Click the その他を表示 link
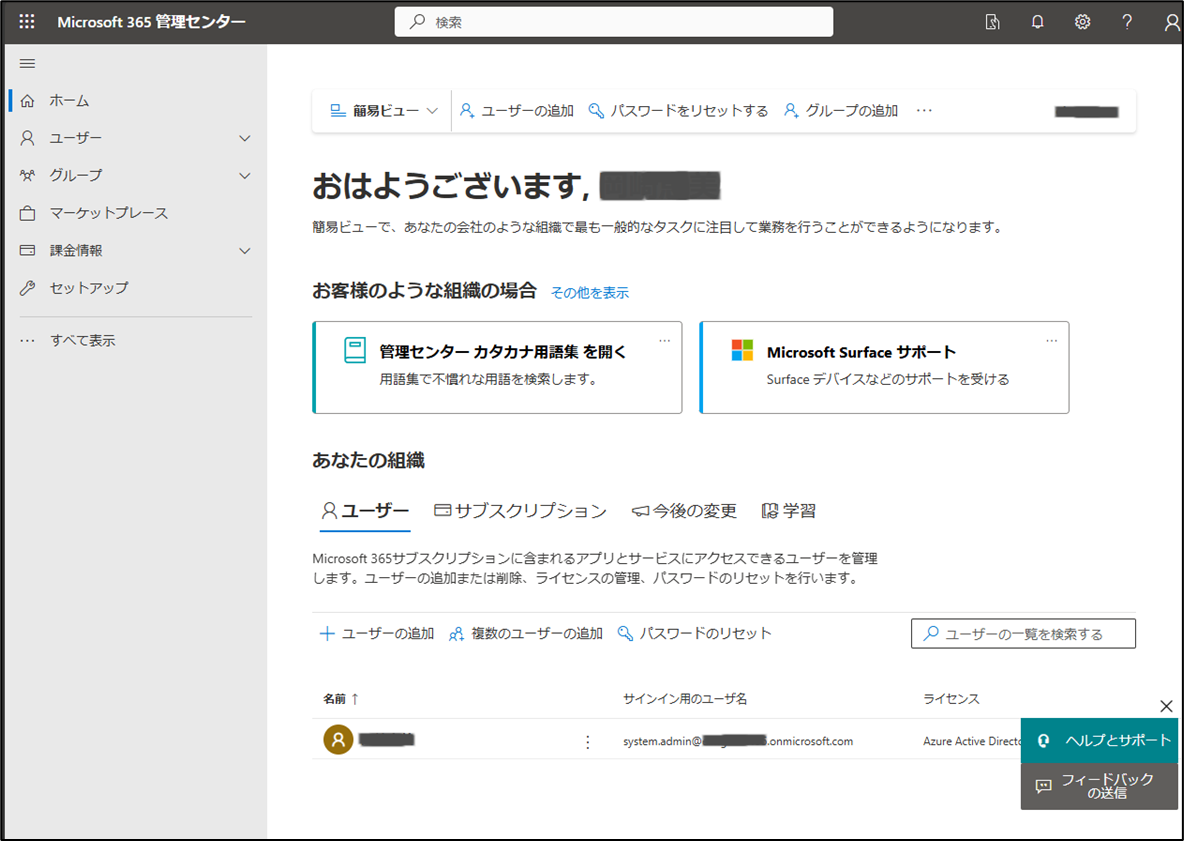1184x841 pixels. (x=590, y=293)
